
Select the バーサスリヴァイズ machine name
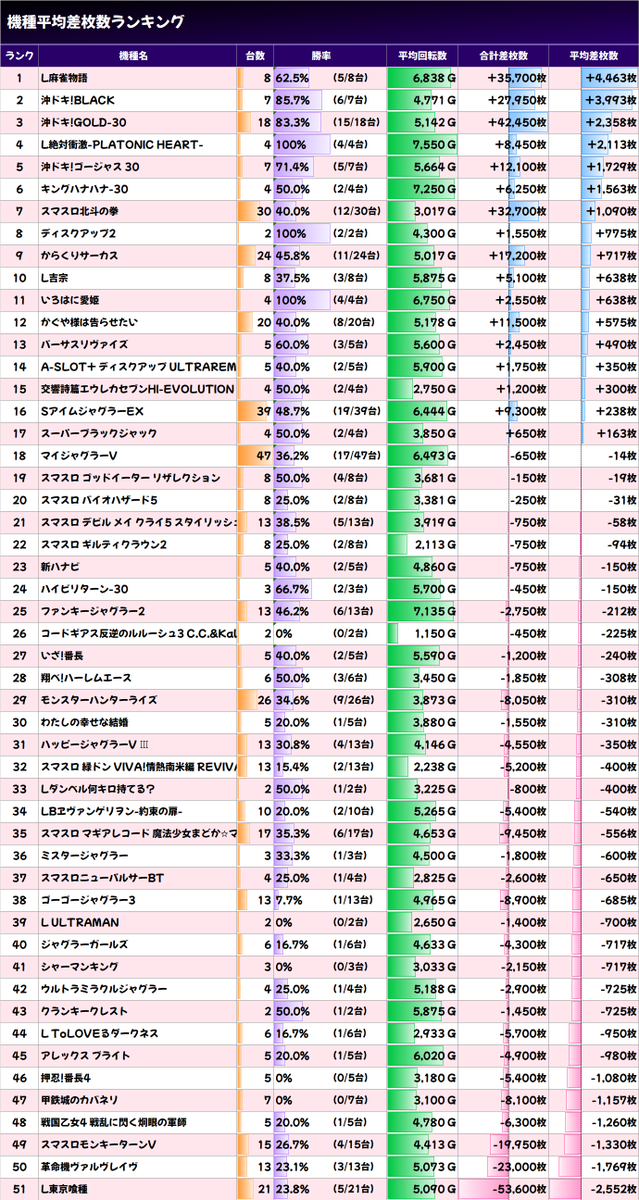pos(85,344)
